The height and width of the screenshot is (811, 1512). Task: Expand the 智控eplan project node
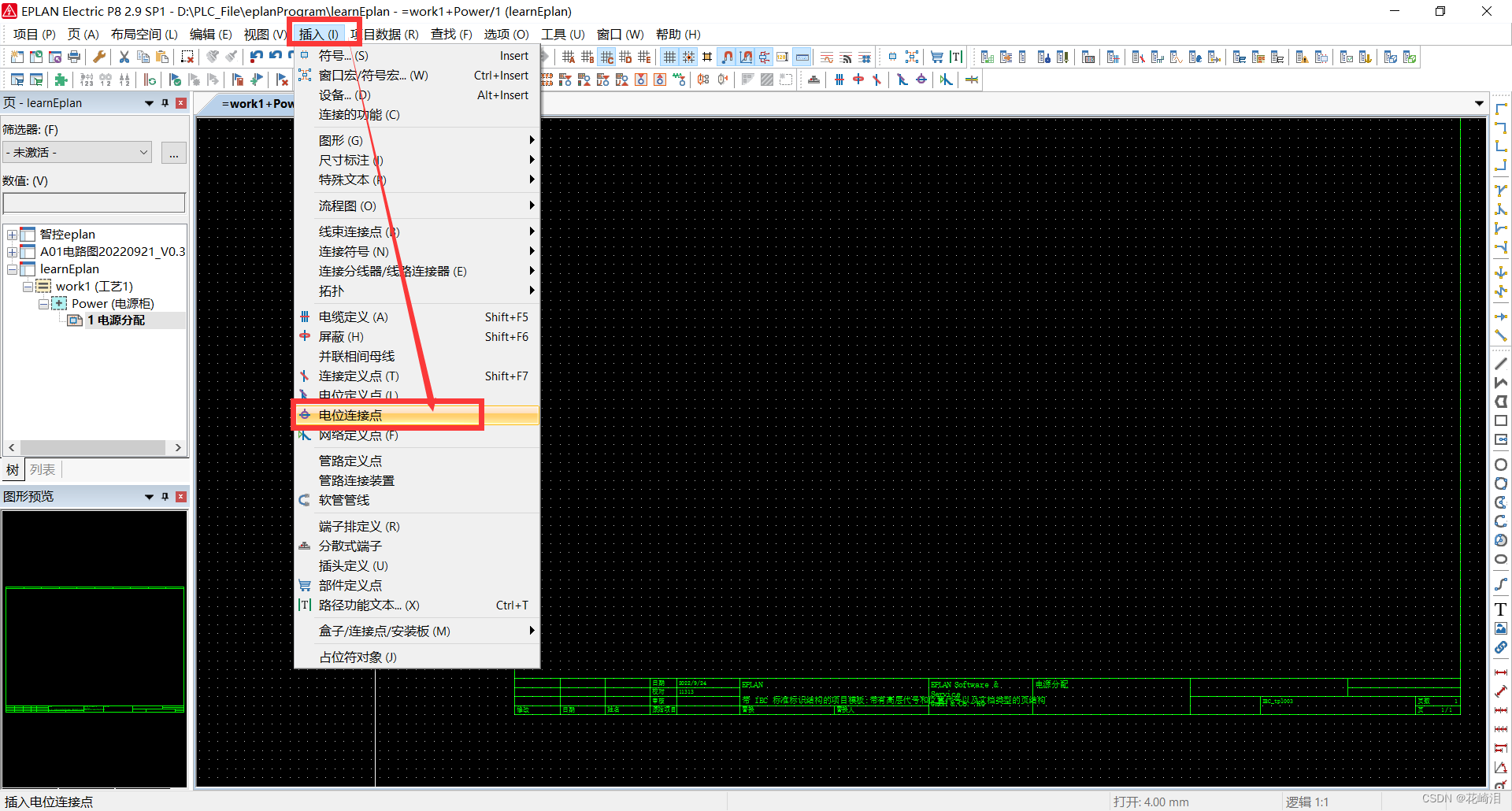pyautogui.click(x=12, y=235)
